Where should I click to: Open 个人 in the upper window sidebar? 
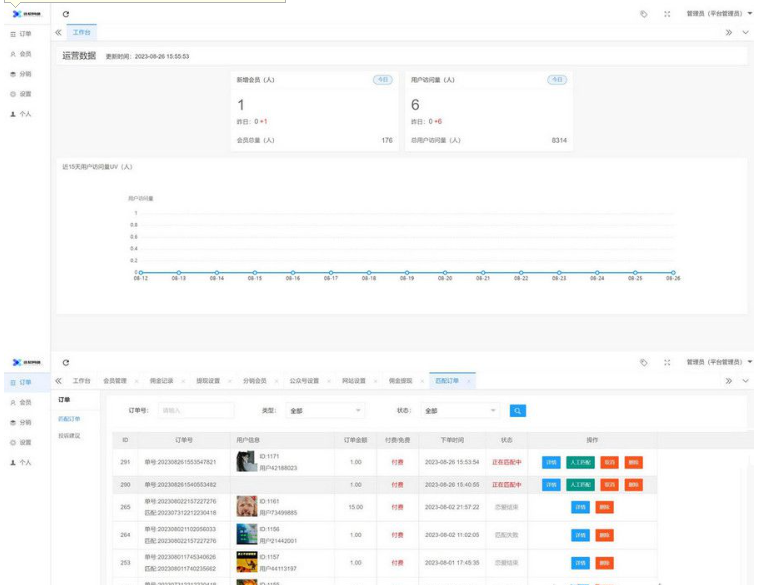(x=21, y=114)
